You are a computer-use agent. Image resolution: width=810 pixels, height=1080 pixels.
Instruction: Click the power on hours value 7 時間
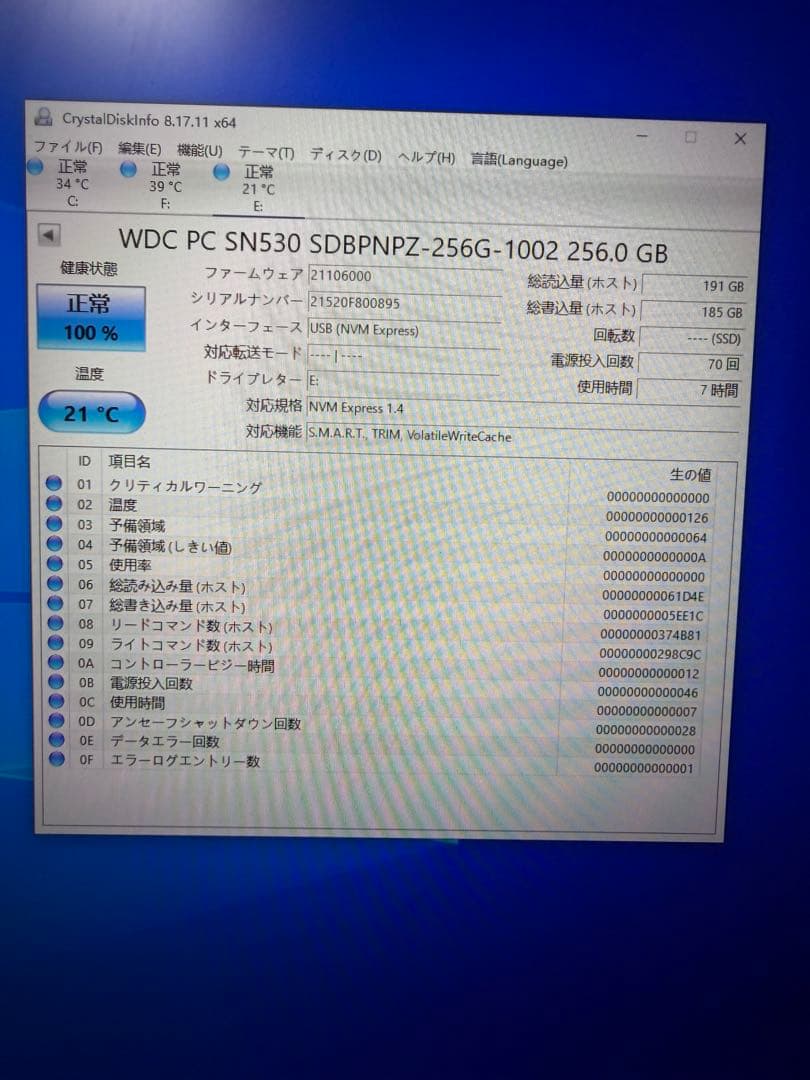click(689, 390)
